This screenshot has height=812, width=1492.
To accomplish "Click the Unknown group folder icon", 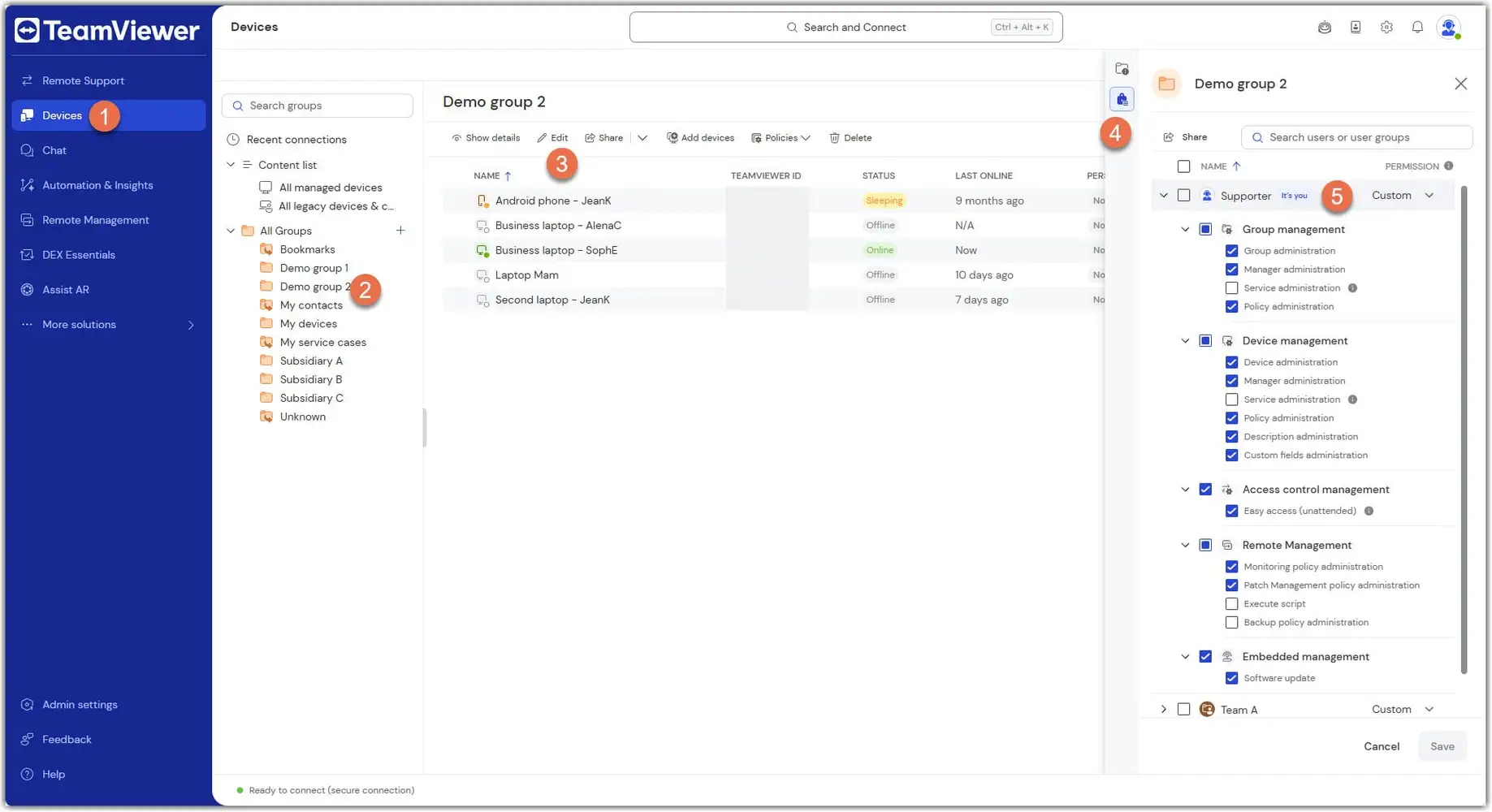I will tap(266, 417).
